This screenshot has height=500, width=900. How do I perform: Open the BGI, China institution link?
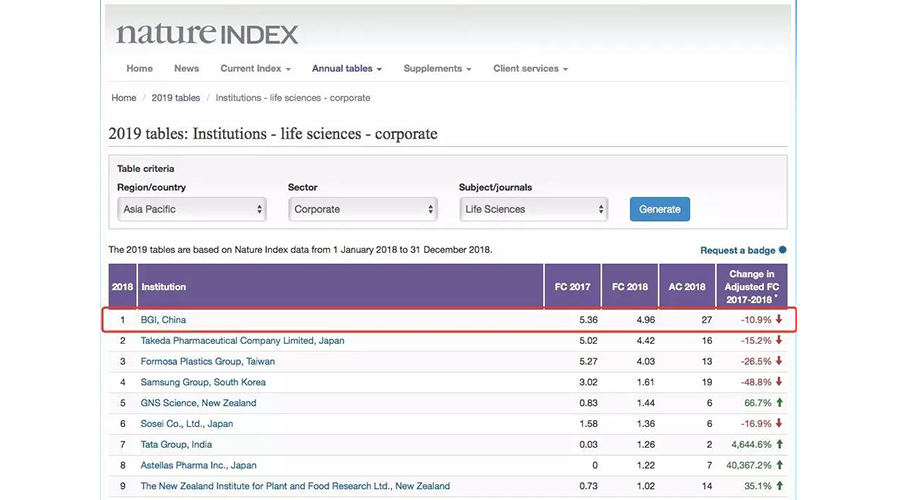(163, 320)
